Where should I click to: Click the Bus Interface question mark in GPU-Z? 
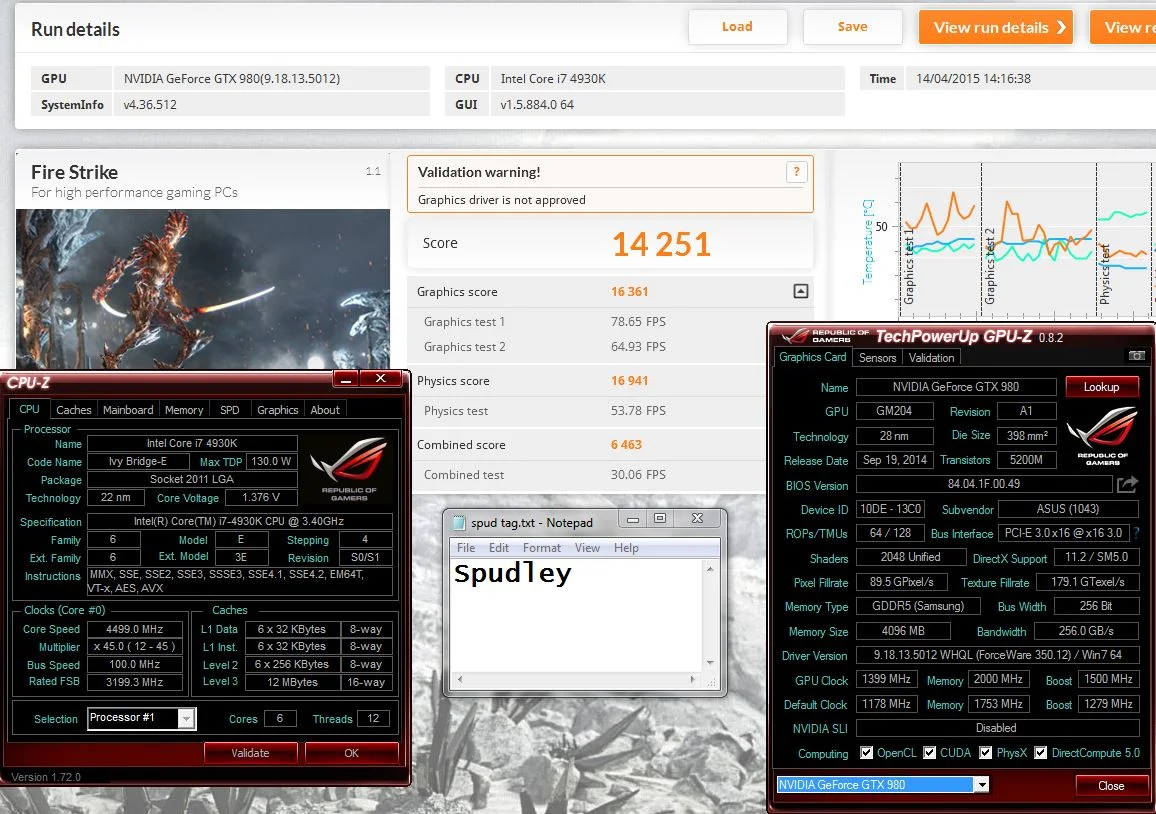click(x=1136, y=532)
